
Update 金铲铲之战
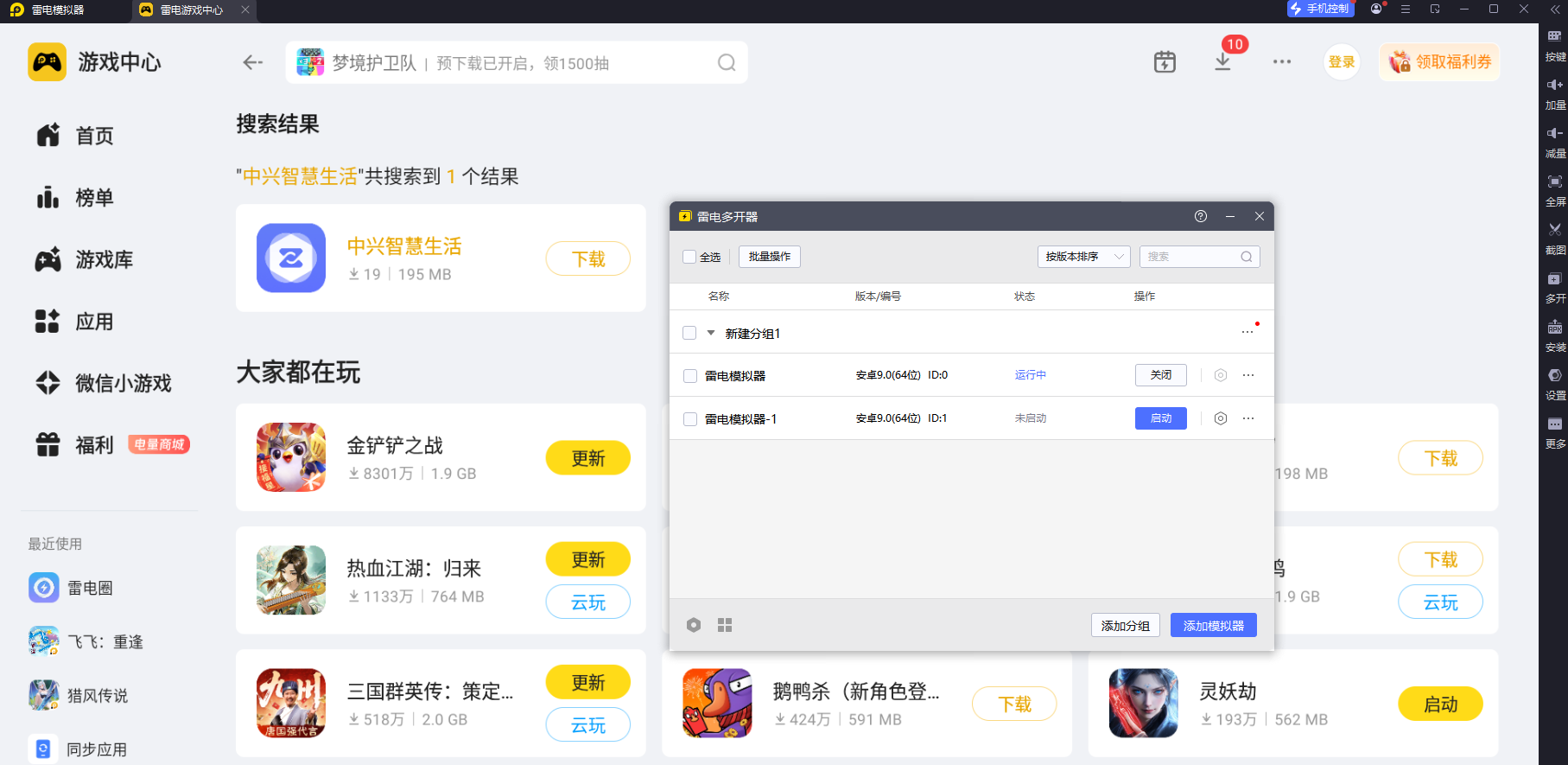(x=588, y=458)
